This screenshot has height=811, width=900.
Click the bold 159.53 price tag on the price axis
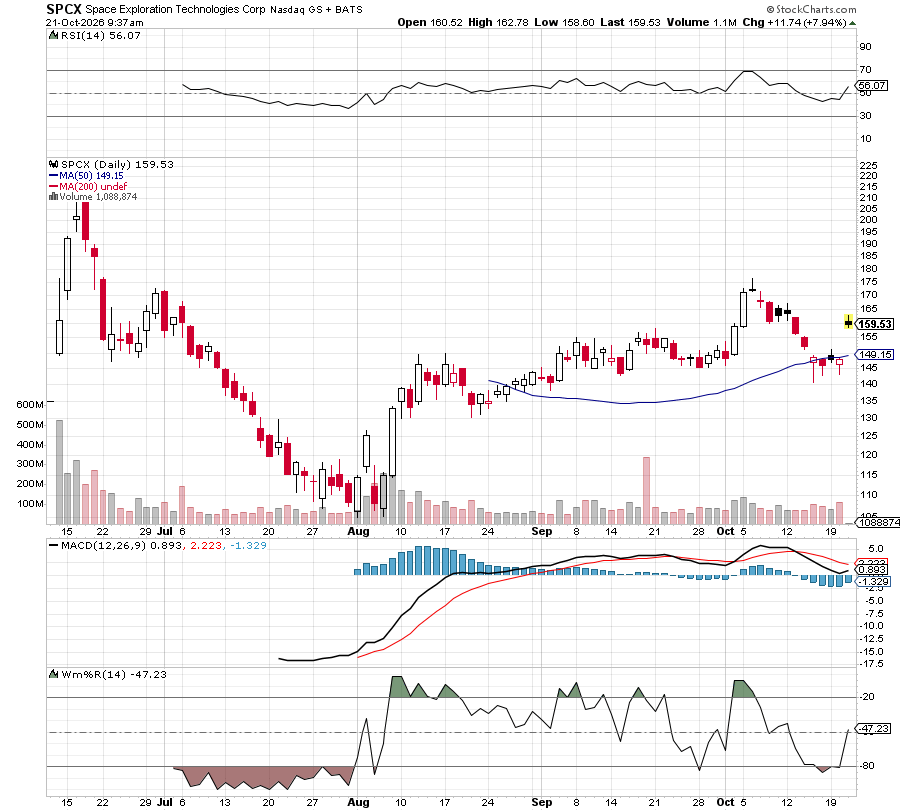(875, 324)
